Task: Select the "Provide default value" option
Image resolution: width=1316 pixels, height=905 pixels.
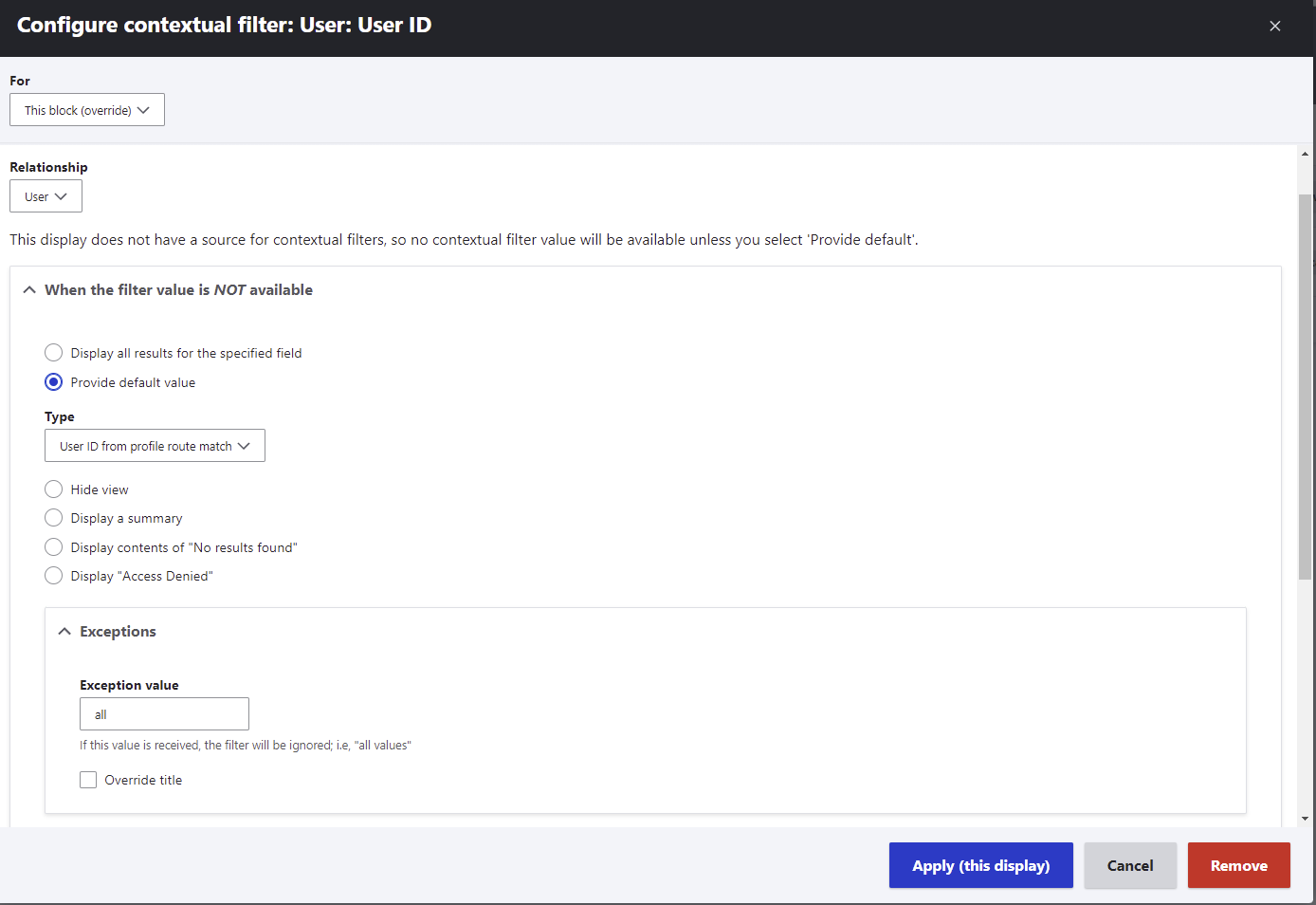Action: tap(53, 381)
